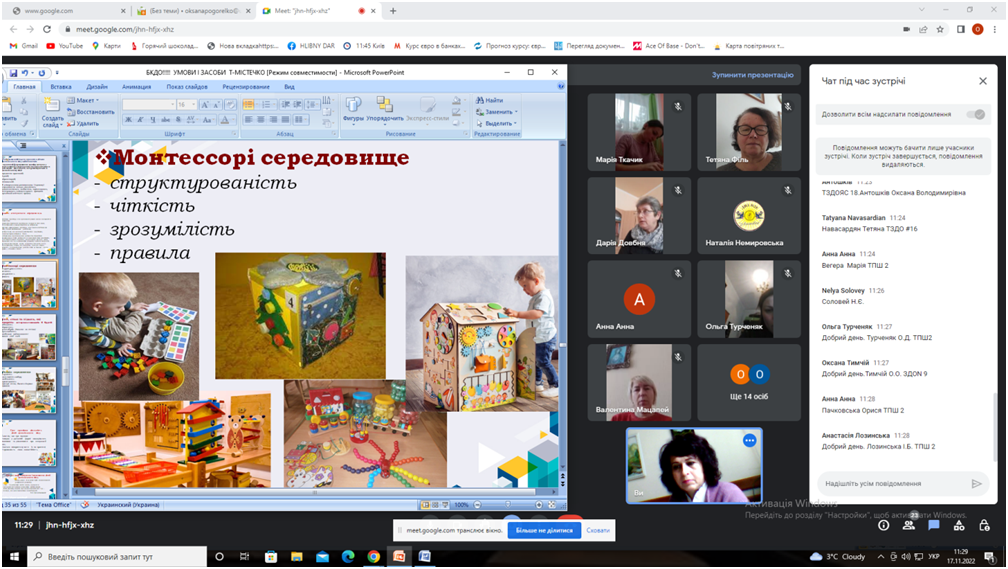Click the Windows taskbar search box
The width and height of the screenshot is (1008, 569).
(x=117, y=557)
